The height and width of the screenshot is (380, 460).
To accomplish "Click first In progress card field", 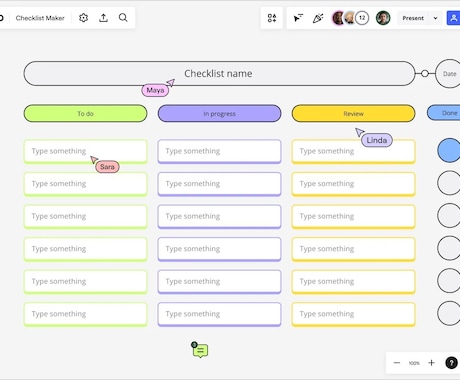I will point(219,151).
